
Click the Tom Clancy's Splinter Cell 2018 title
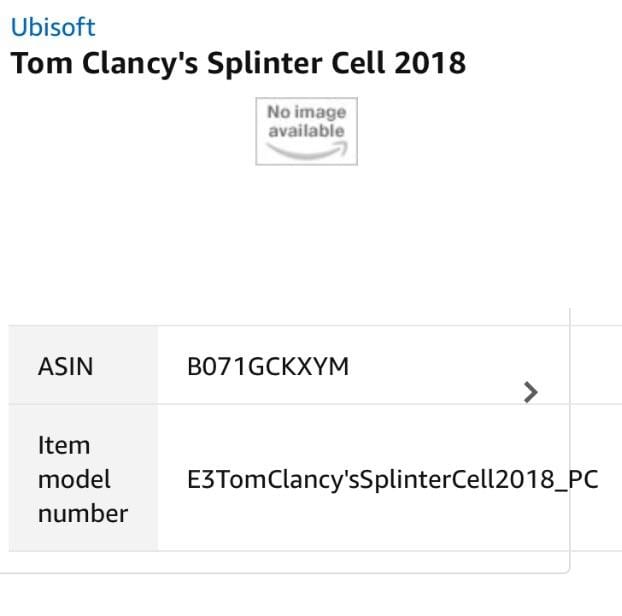(238, 63)
